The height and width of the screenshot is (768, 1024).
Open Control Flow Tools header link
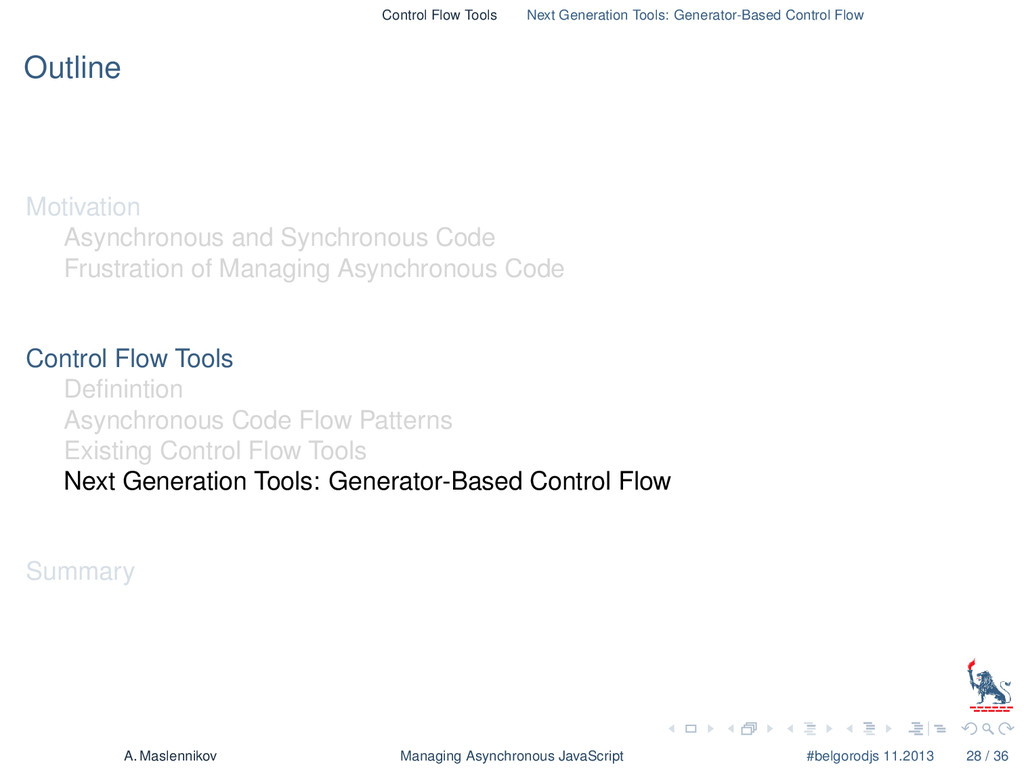[x=440, y=15]
